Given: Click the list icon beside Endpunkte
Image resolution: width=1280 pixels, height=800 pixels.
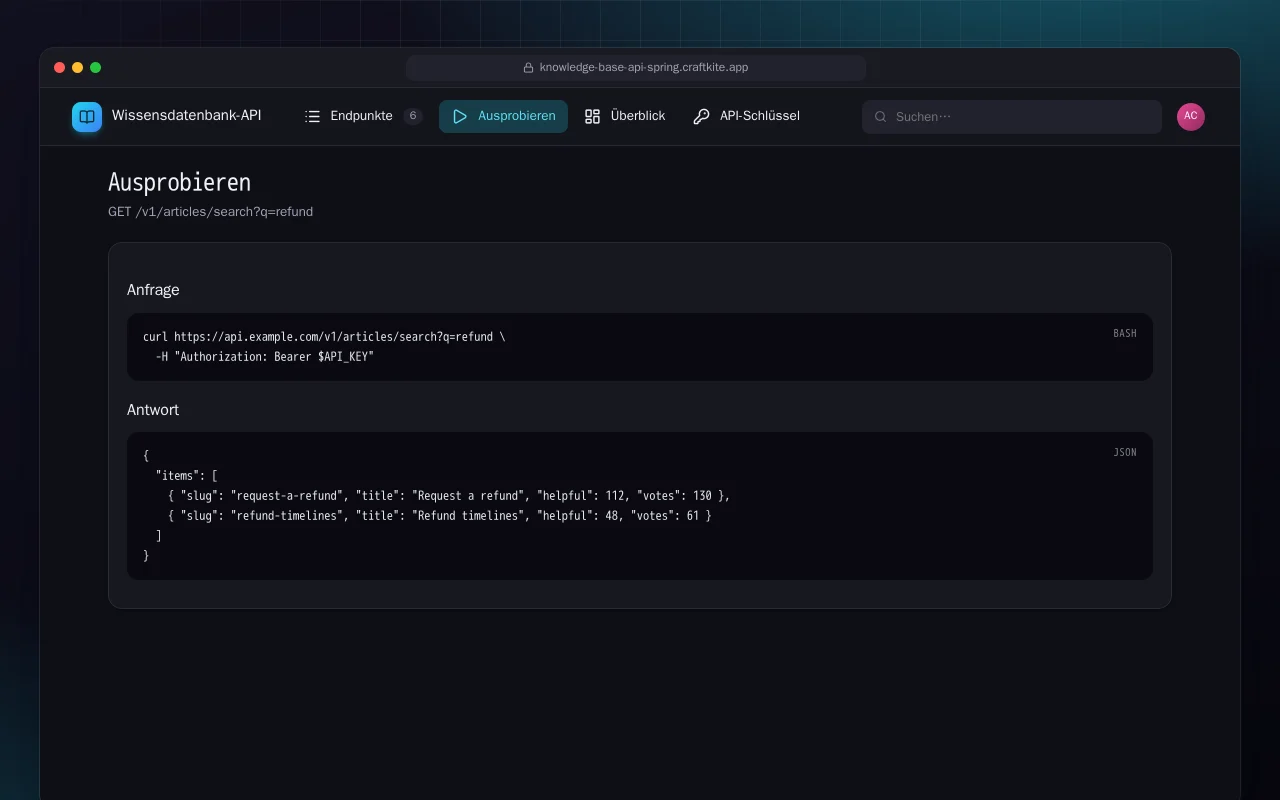Looking at the screenshot, I should (x=313, y=116).
